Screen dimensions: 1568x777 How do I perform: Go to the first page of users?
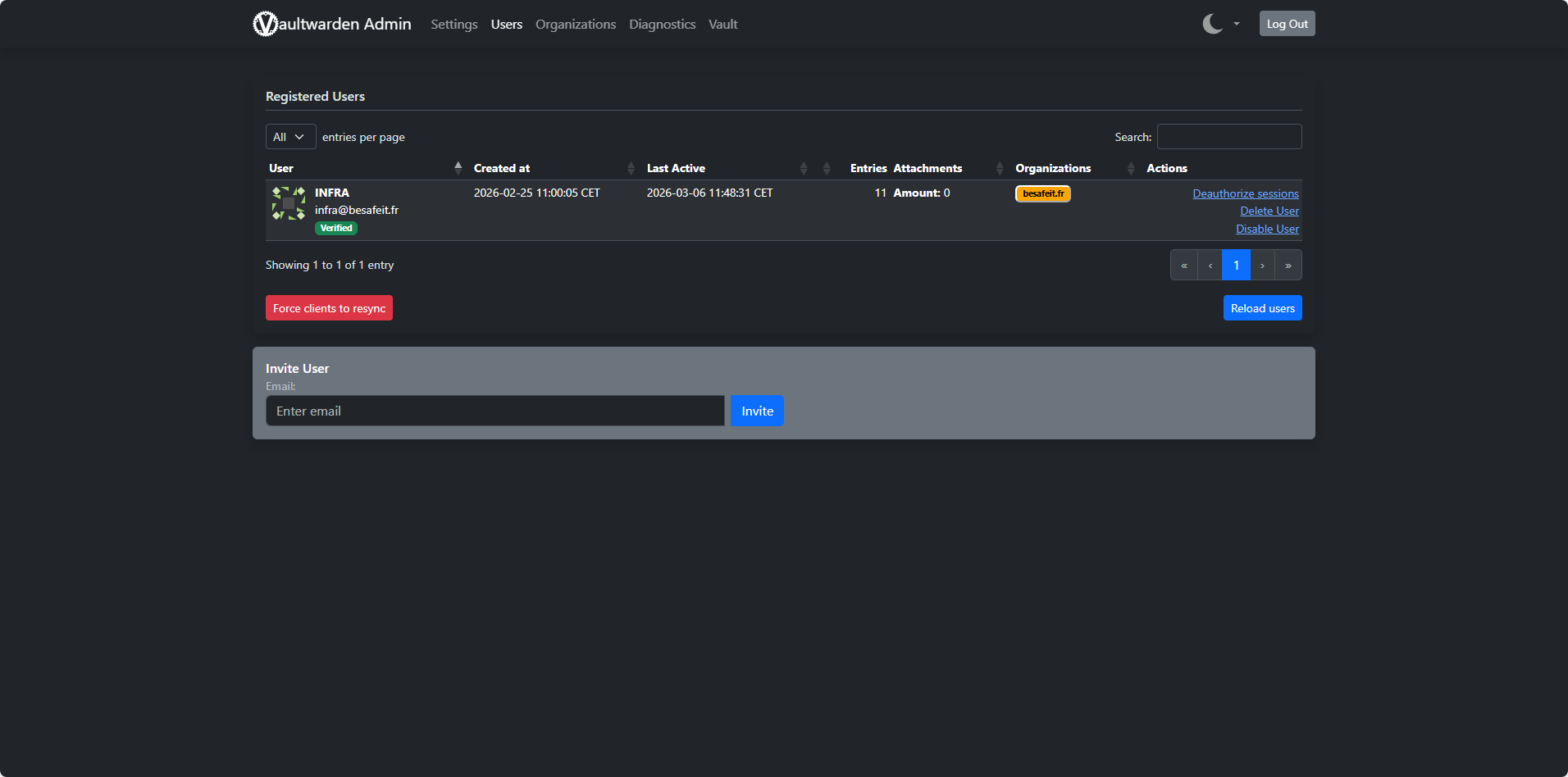coord(1184,266)
